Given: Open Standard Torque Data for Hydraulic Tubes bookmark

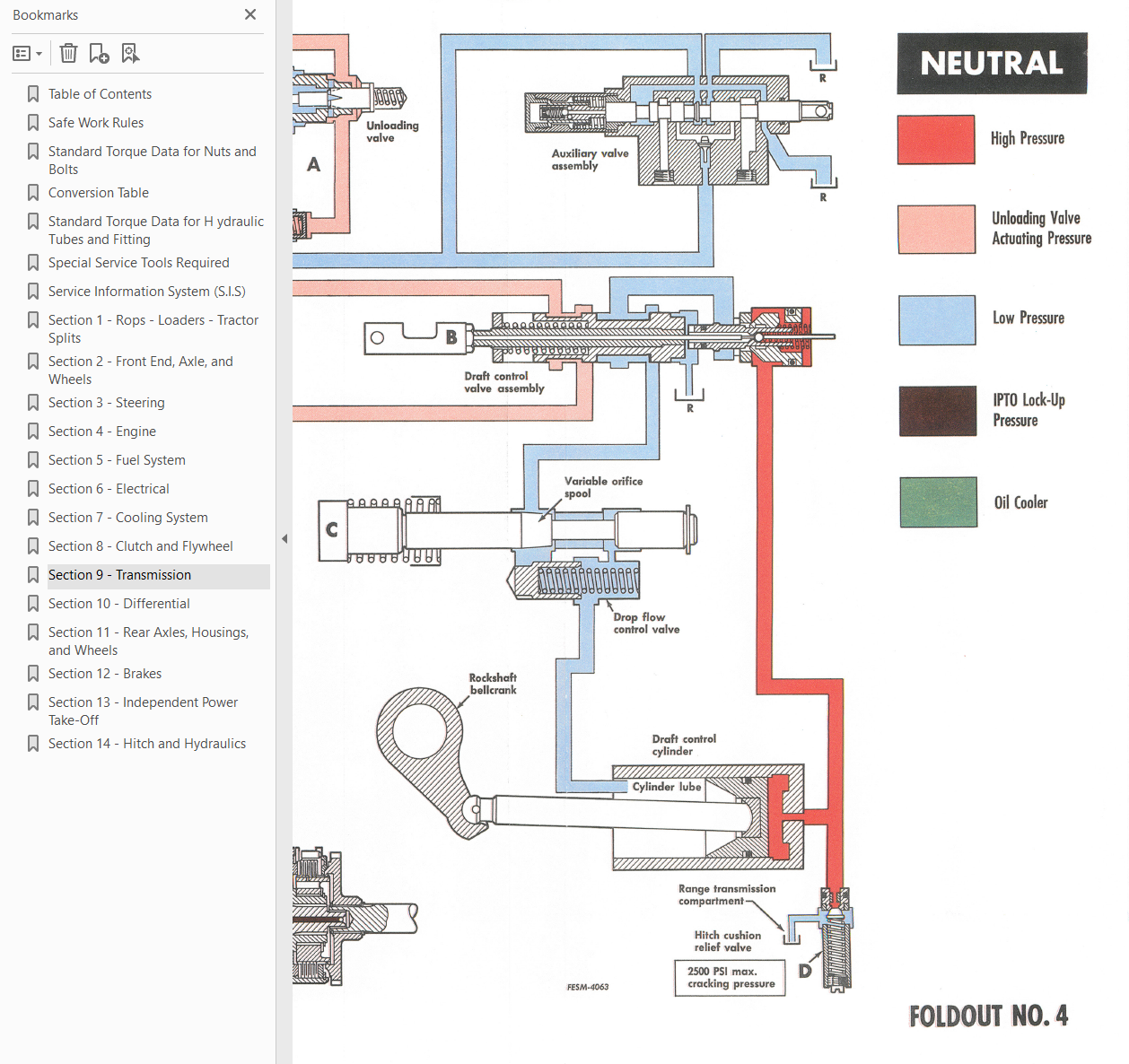Looking at the screenshot, I should click(156, 231).
